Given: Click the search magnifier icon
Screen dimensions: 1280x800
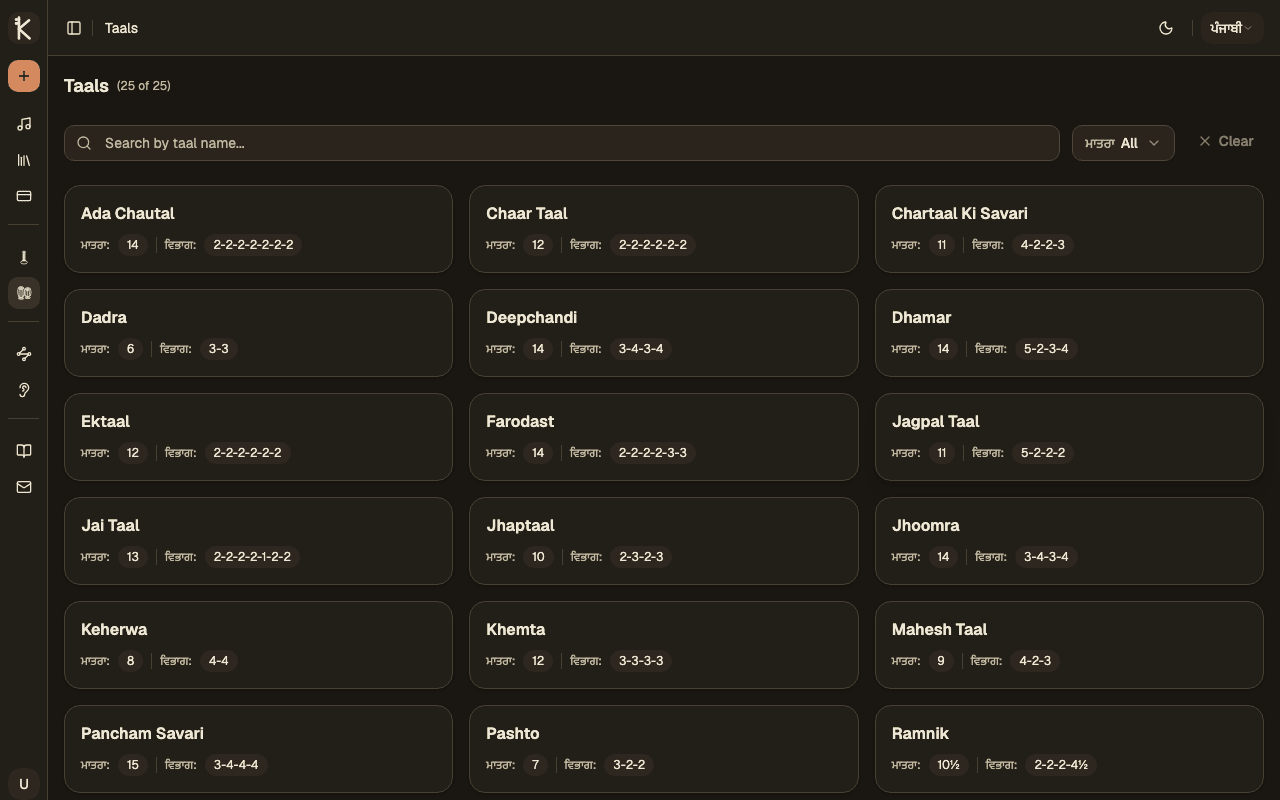Looking at the screenshot, I should tap(84, 143).
